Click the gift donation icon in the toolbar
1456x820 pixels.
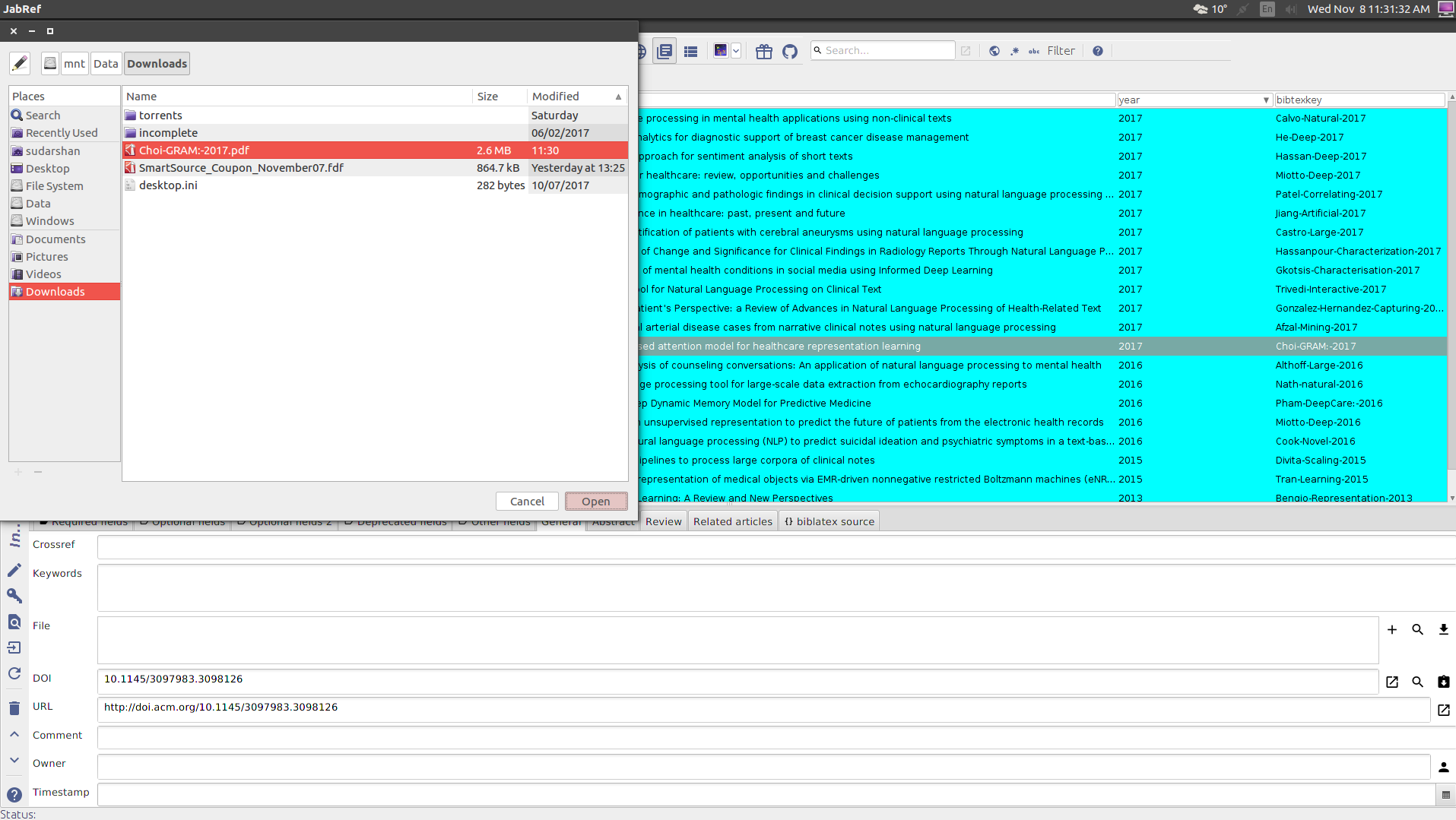point(763,51)
